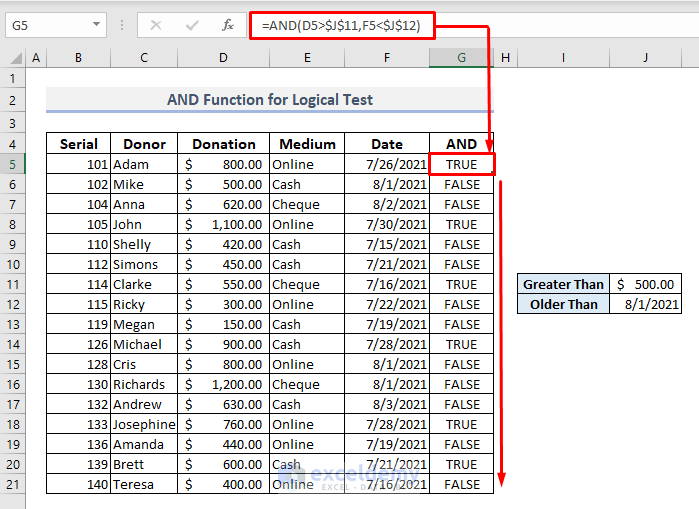
Task: Click the 'Serial' header cell
Action: click(x=78, y=144)
